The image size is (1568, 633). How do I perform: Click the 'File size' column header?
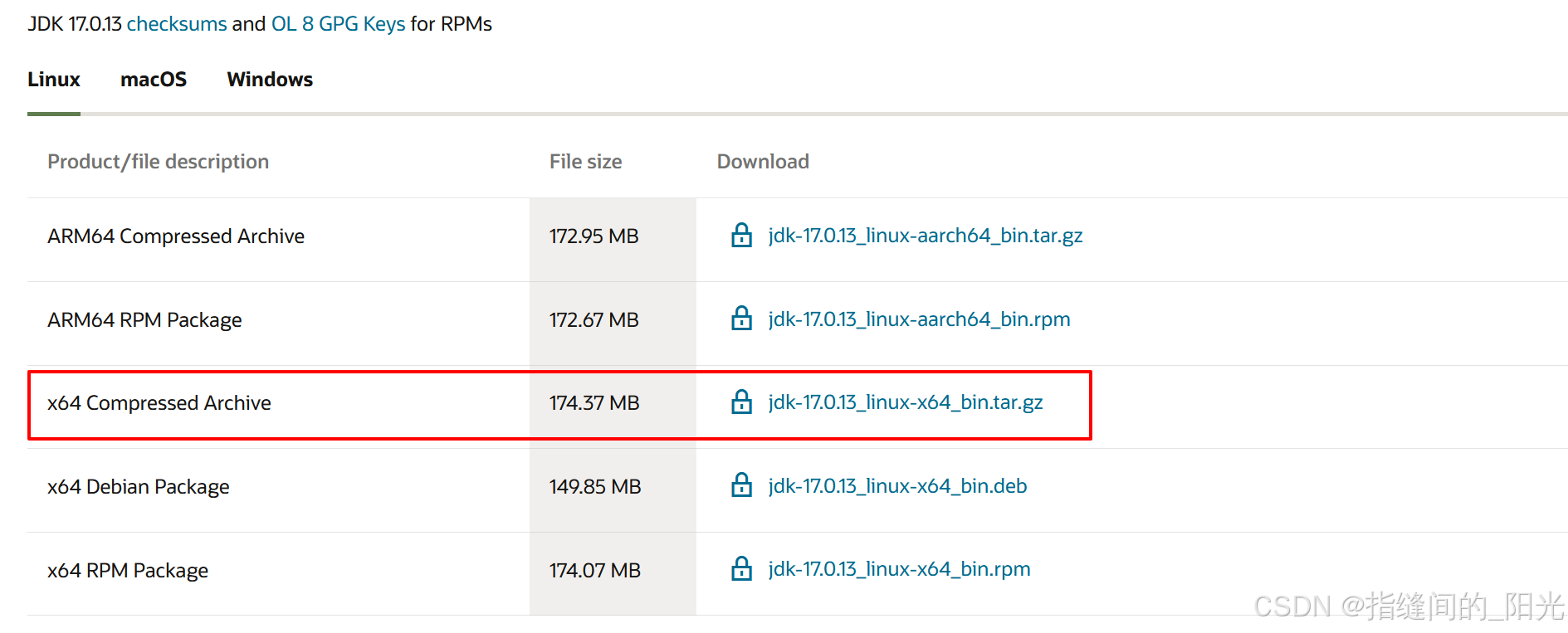tap(585, 162)
